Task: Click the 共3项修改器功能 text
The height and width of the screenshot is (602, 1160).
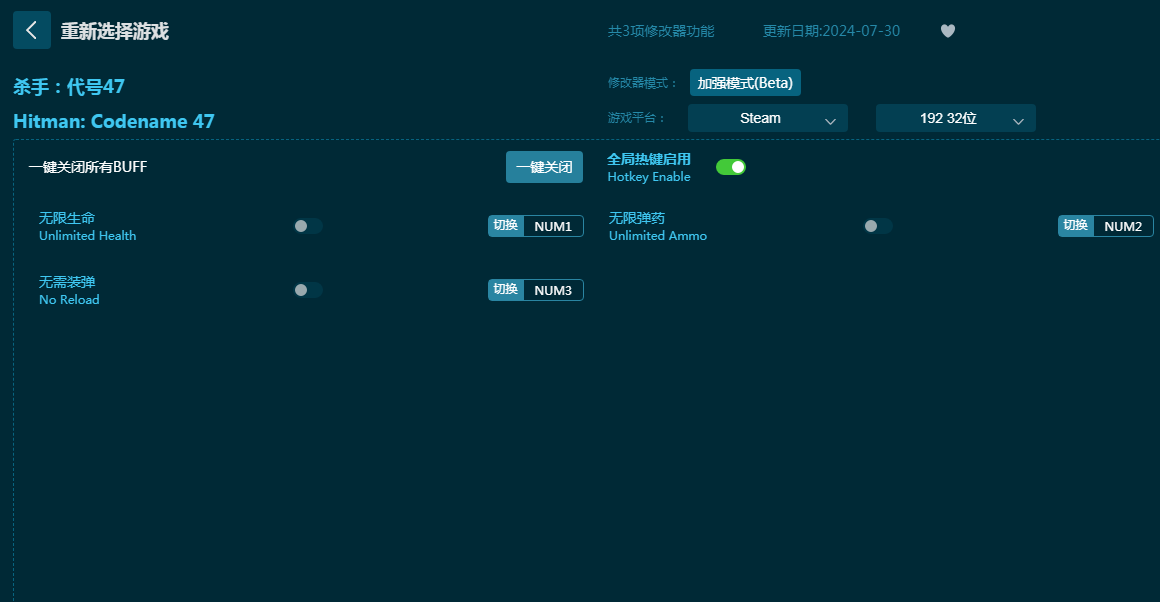Action: click(661, 31)
